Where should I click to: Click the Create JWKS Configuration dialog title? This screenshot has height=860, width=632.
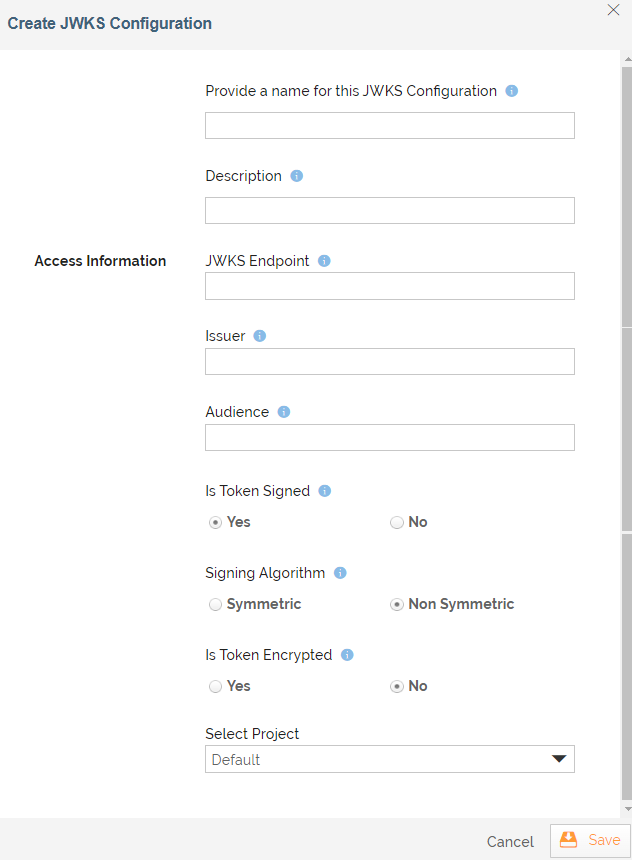(109, 22)
